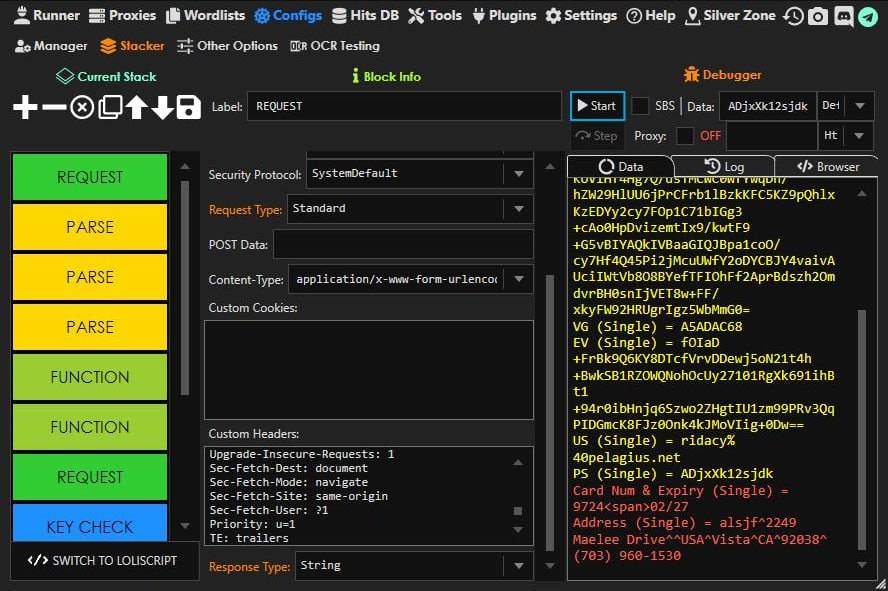Viewport: 888px width, 591px height.
Task: Move the selected block up
Action: point(137,107)
